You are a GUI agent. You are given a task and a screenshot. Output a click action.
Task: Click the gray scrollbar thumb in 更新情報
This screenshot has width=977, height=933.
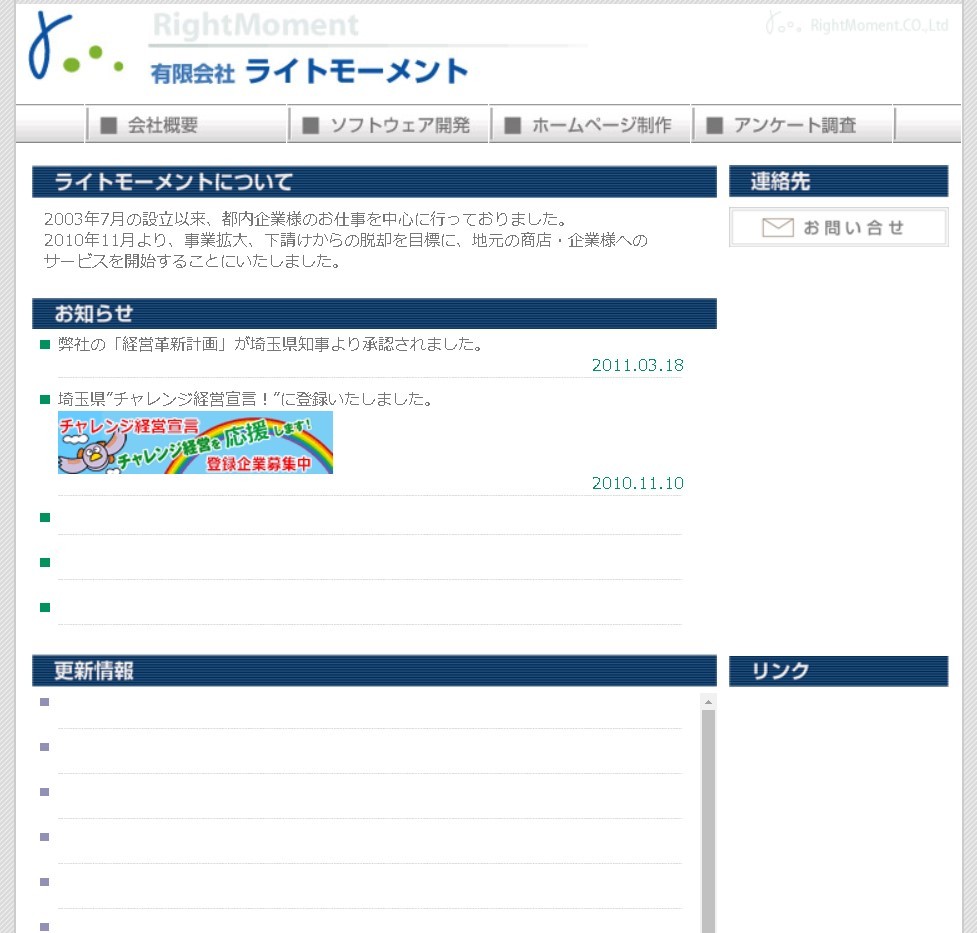pos(708,820)
